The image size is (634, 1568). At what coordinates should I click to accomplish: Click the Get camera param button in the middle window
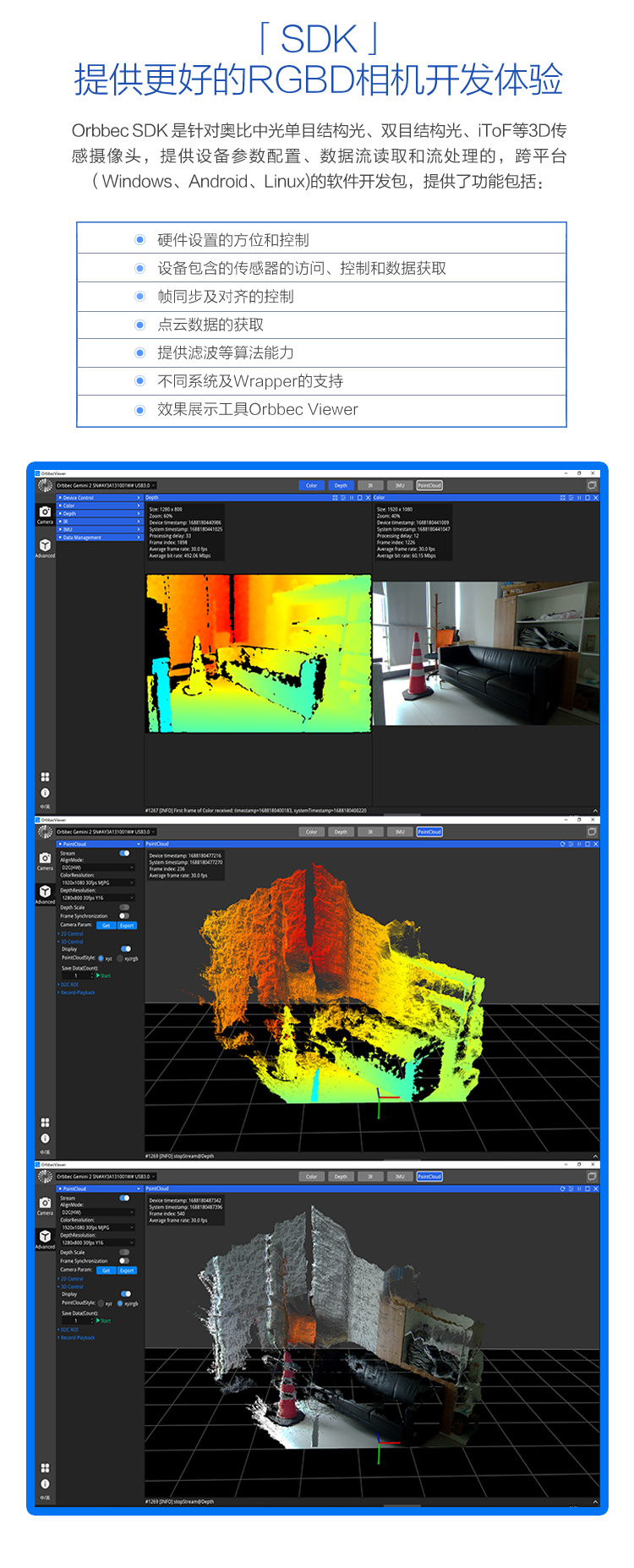(x=106, y=926)
